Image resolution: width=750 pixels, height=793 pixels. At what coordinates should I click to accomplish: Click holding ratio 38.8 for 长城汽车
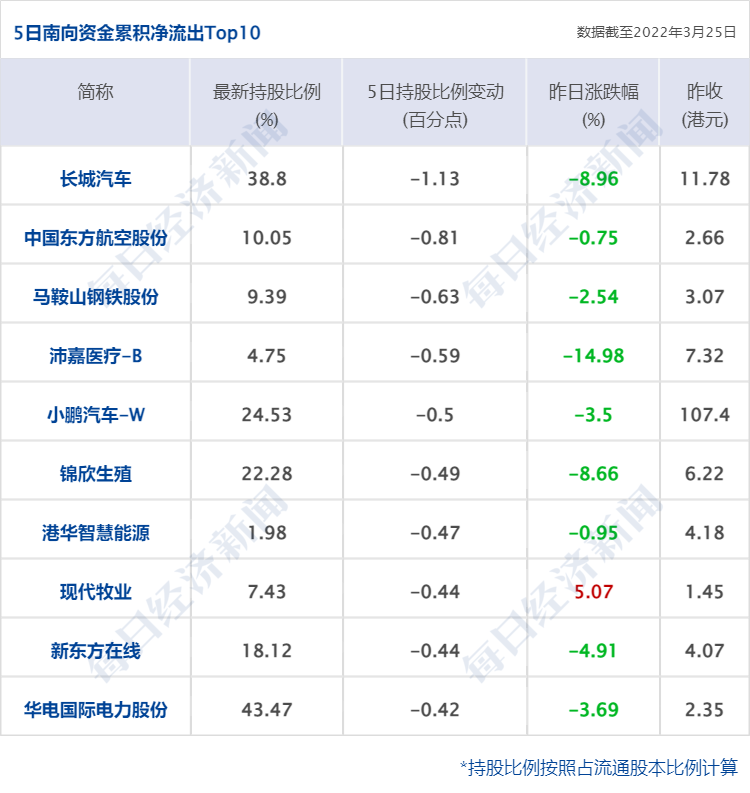tap(267, 179)
